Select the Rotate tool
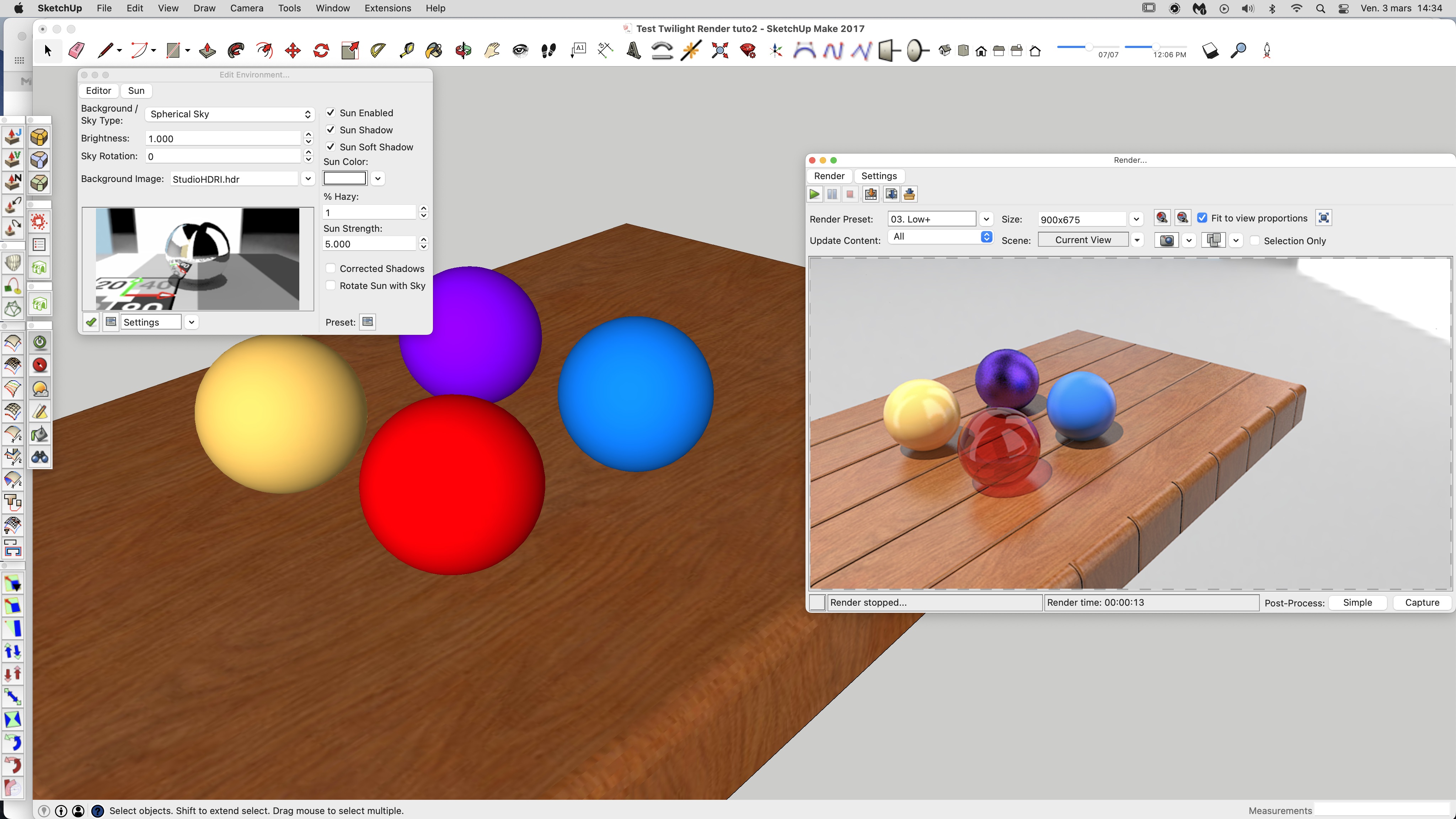The width and height of the screenshot is (1456, 819). [x=321, y=51]
